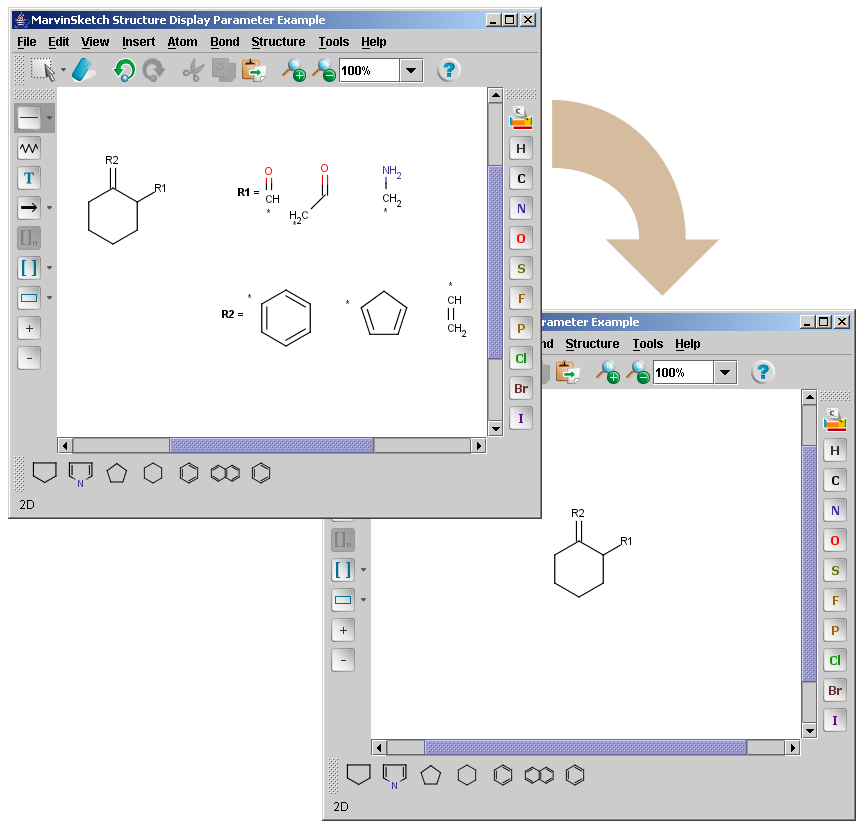Open the zoom level dropdown
Screen dimensions: 864x827
(410, 70)
